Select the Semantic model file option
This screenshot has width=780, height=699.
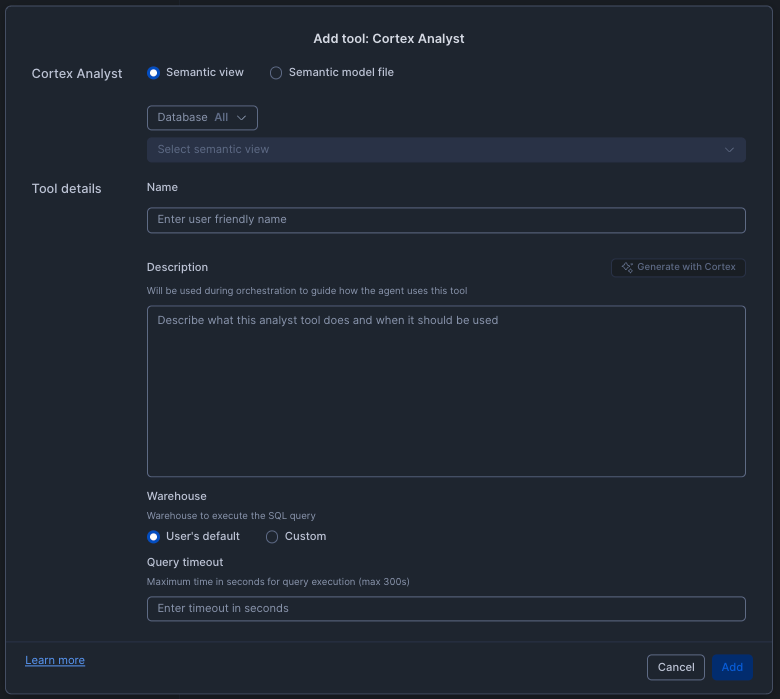click(276, 73)
